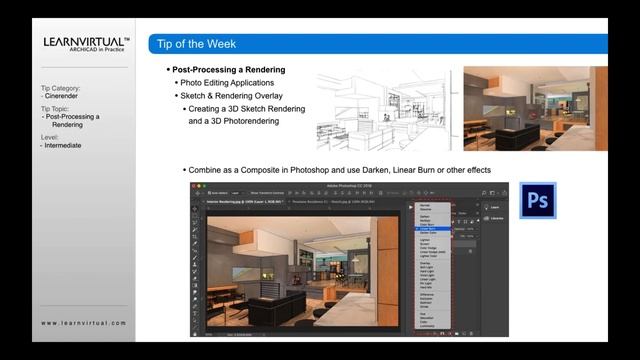The height and width of the screenshot is (360, 640).
Task: Choose Lighten blend mode
Action: pyautogui.click(x=424, y=240)
